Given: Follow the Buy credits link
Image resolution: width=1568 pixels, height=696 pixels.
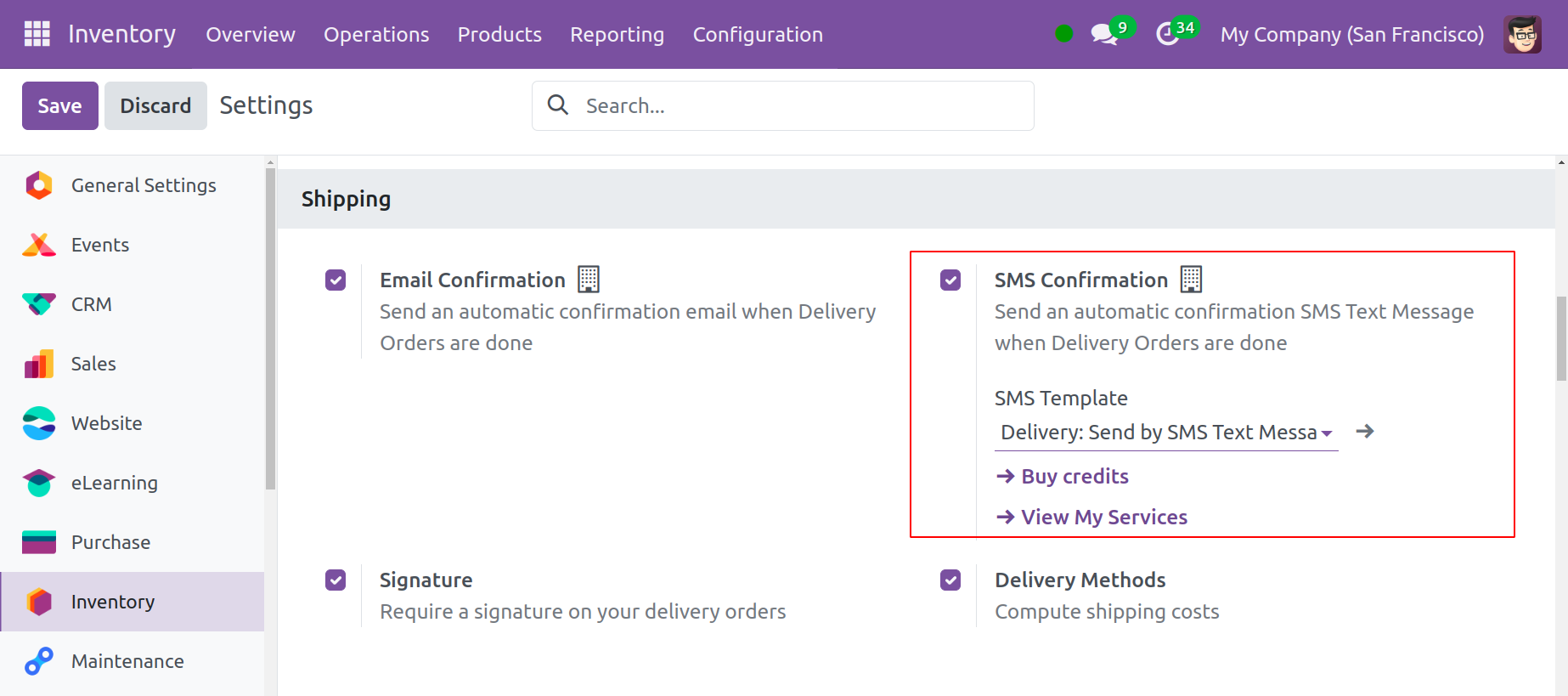Looking at the screenshot, I should pos(1074,477).
